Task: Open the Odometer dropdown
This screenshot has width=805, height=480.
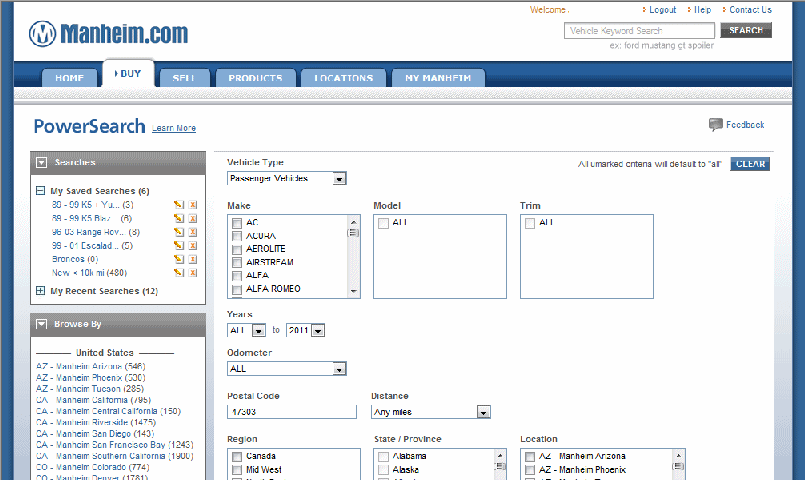Action: [287, 369]
